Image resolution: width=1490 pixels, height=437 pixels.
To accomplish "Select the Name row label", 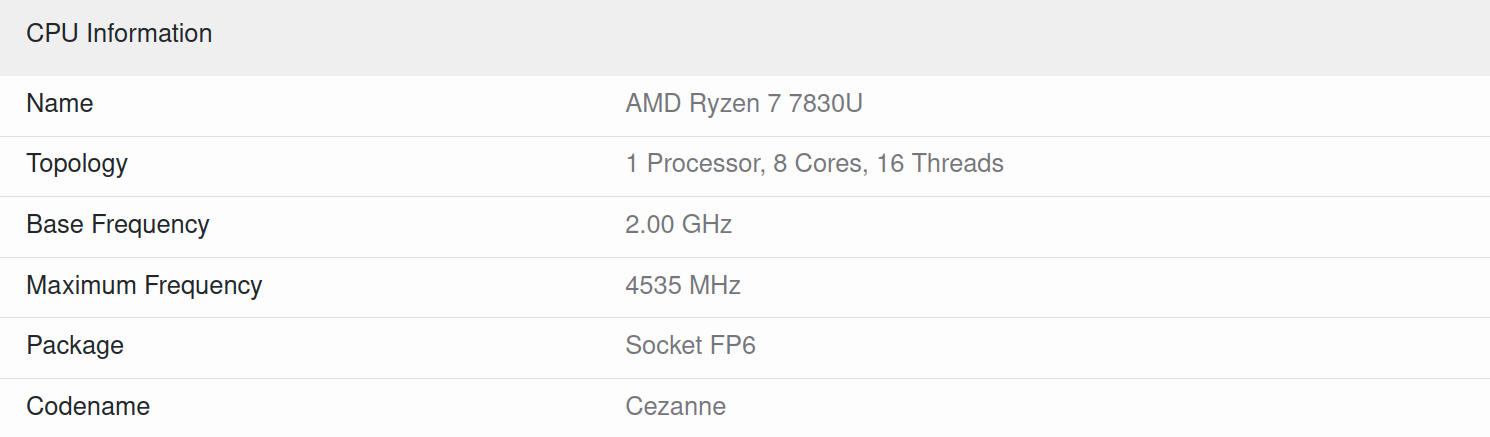I will [x=59, y=104].
